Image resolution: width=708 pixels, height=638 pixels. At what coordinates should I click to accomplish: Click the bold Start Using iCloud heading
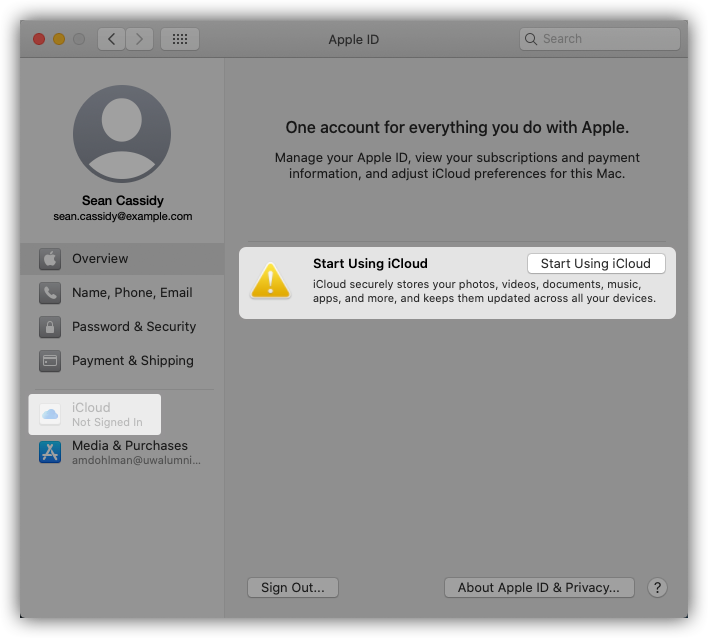click(x=370, y=263)
